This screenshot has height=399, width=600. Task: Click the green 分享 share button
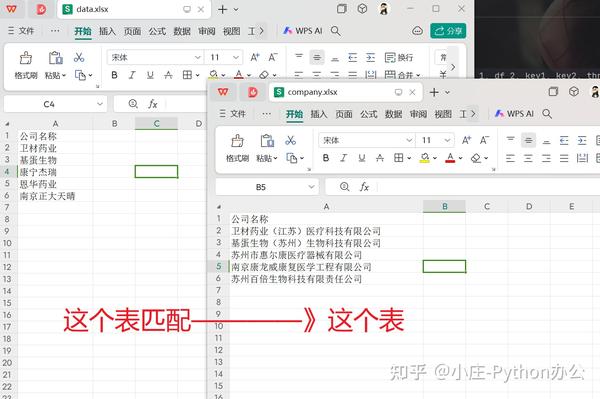[x=448, y=31]
